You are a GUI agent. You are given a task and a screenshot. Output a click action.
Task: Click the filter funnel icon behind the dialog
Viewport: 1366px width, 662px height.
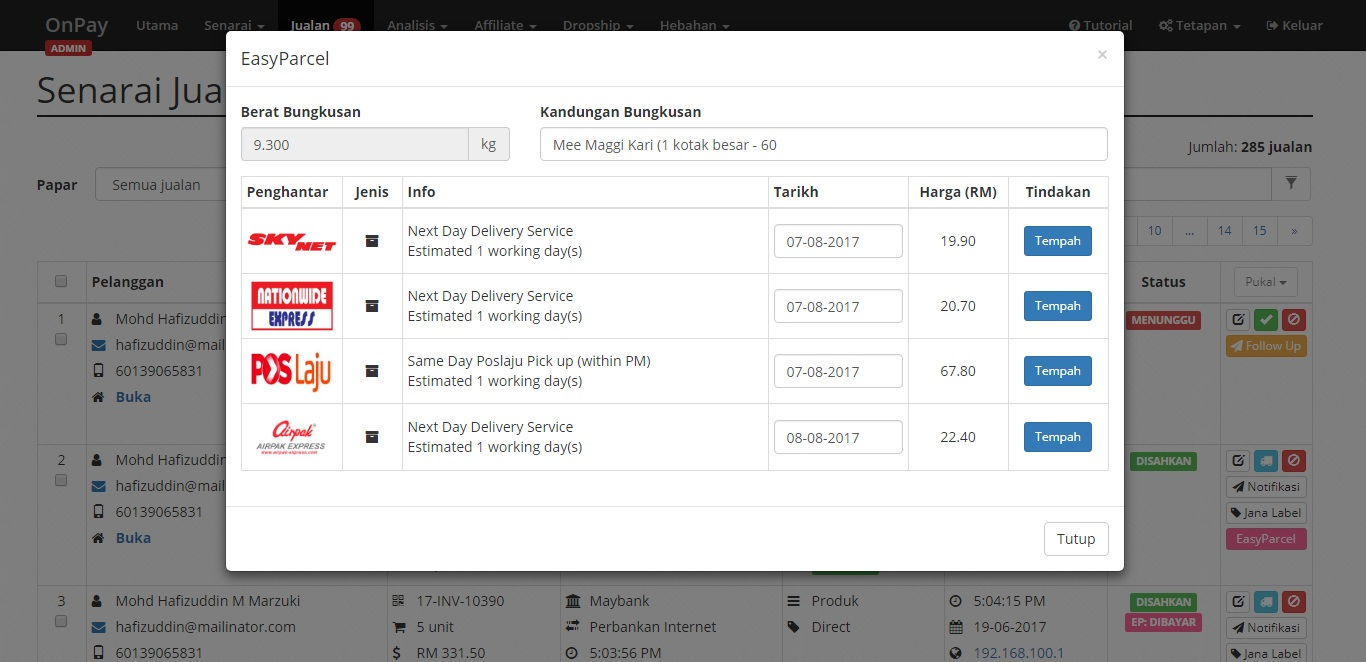(1291, 184)
